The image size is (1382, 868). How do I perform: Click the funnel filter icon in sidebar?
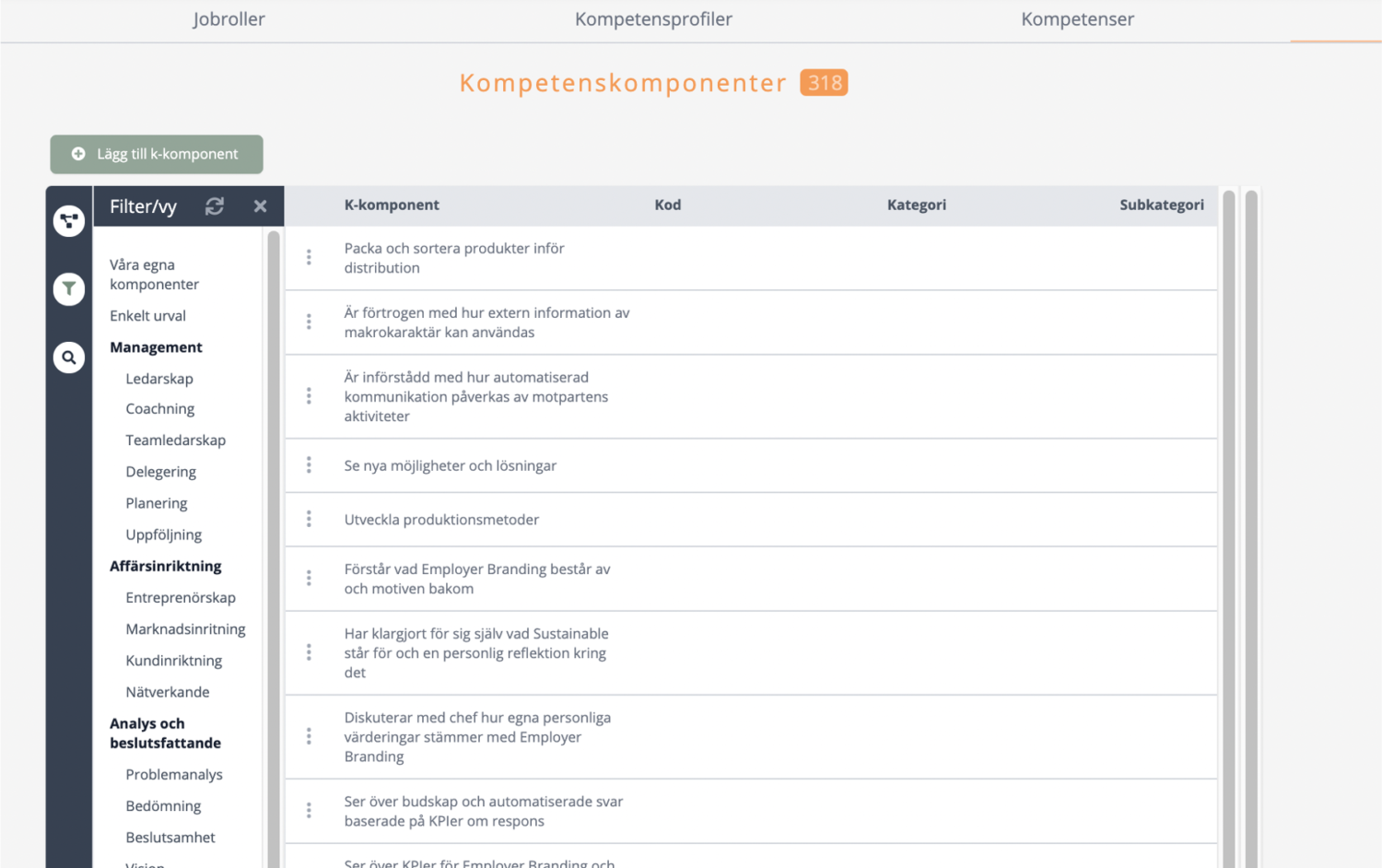tap(69, 288)
